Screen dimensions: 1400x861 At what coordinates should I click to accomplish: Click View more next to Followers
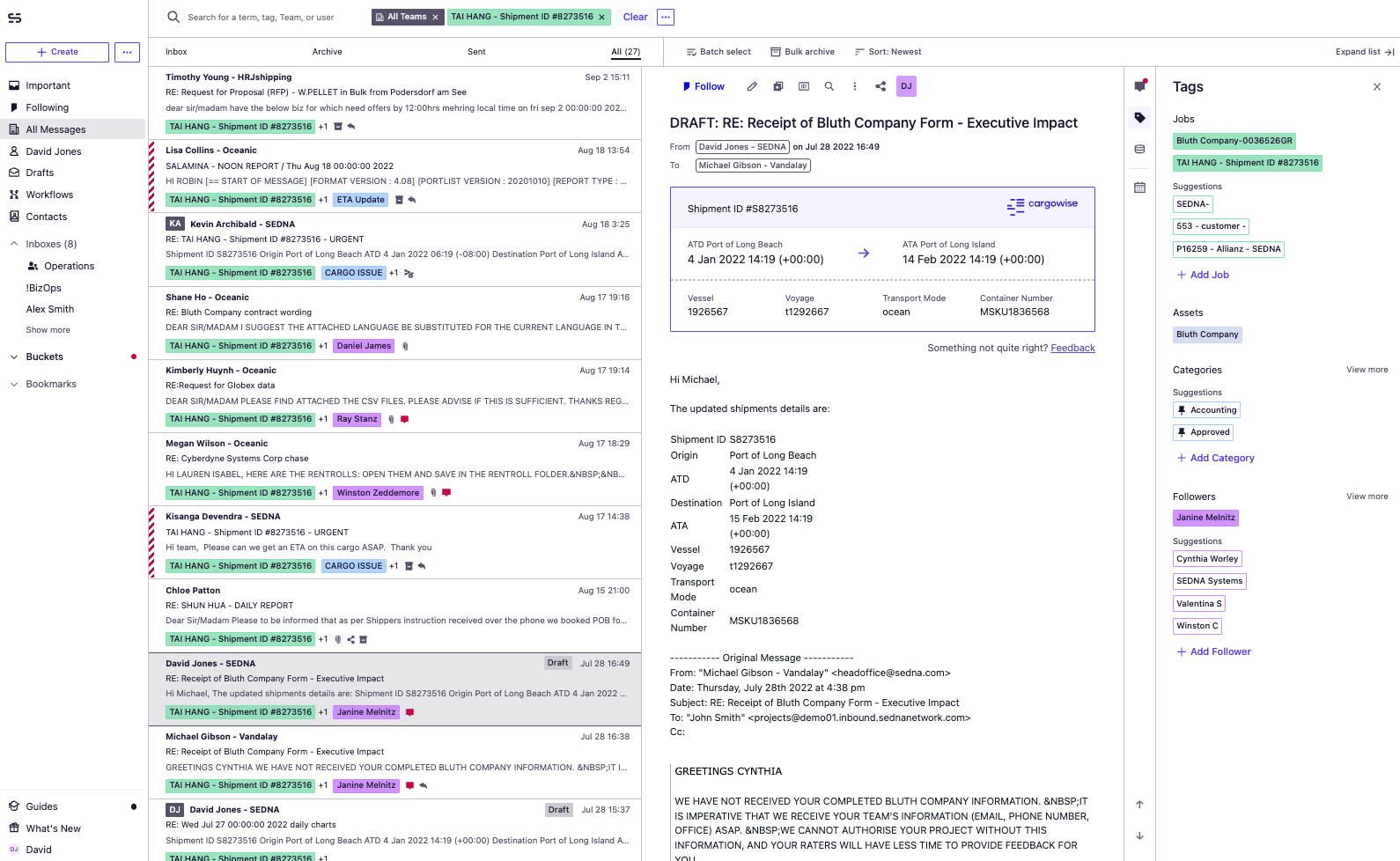pos(1367,497)
